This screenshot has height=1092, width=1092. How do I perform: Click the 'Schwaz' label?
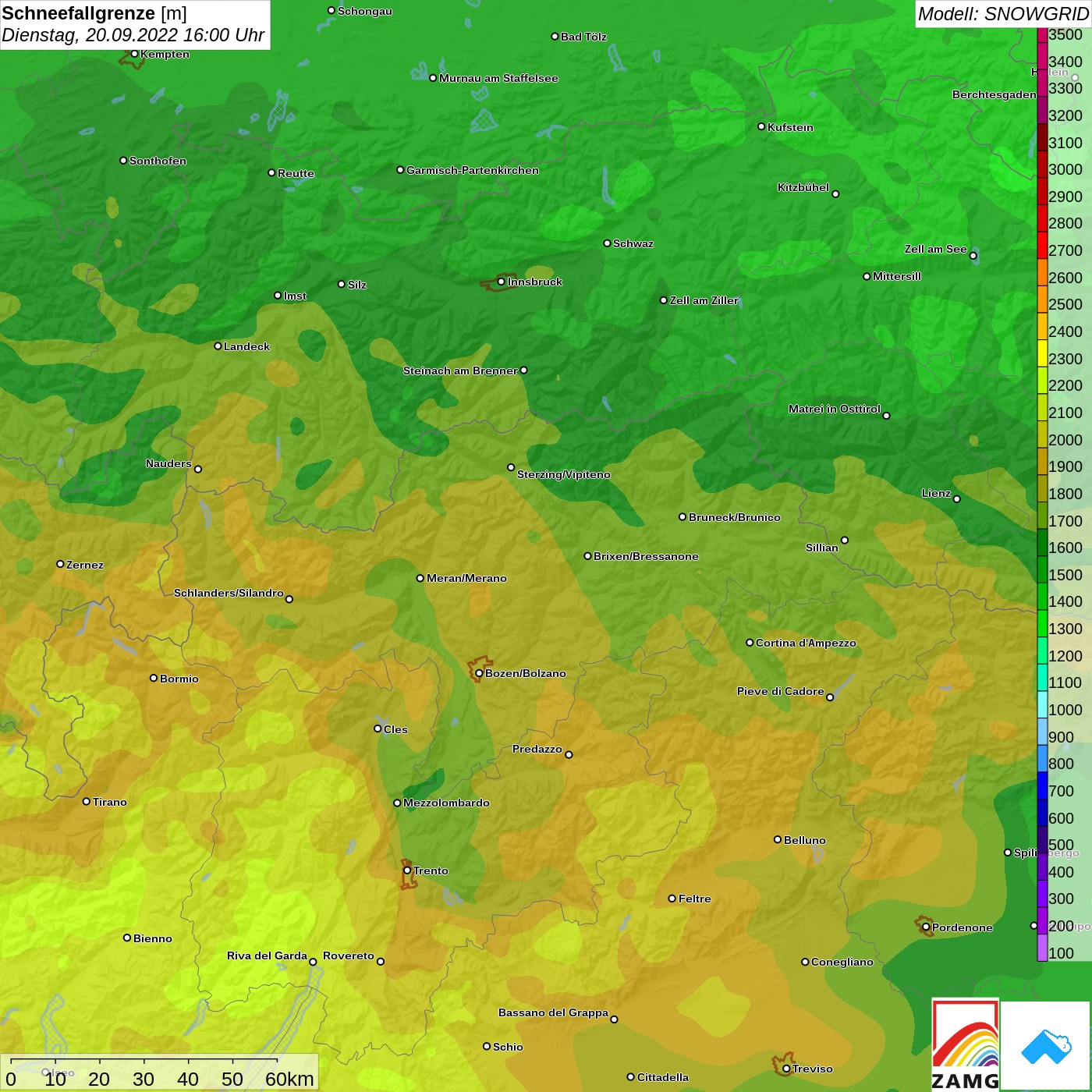click(633, 243)
